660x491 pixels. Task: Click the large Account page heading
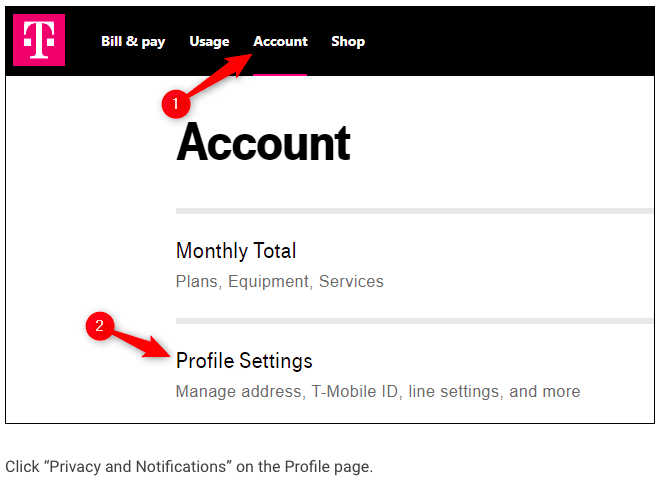pyautogui.click(x=263, y=142)
